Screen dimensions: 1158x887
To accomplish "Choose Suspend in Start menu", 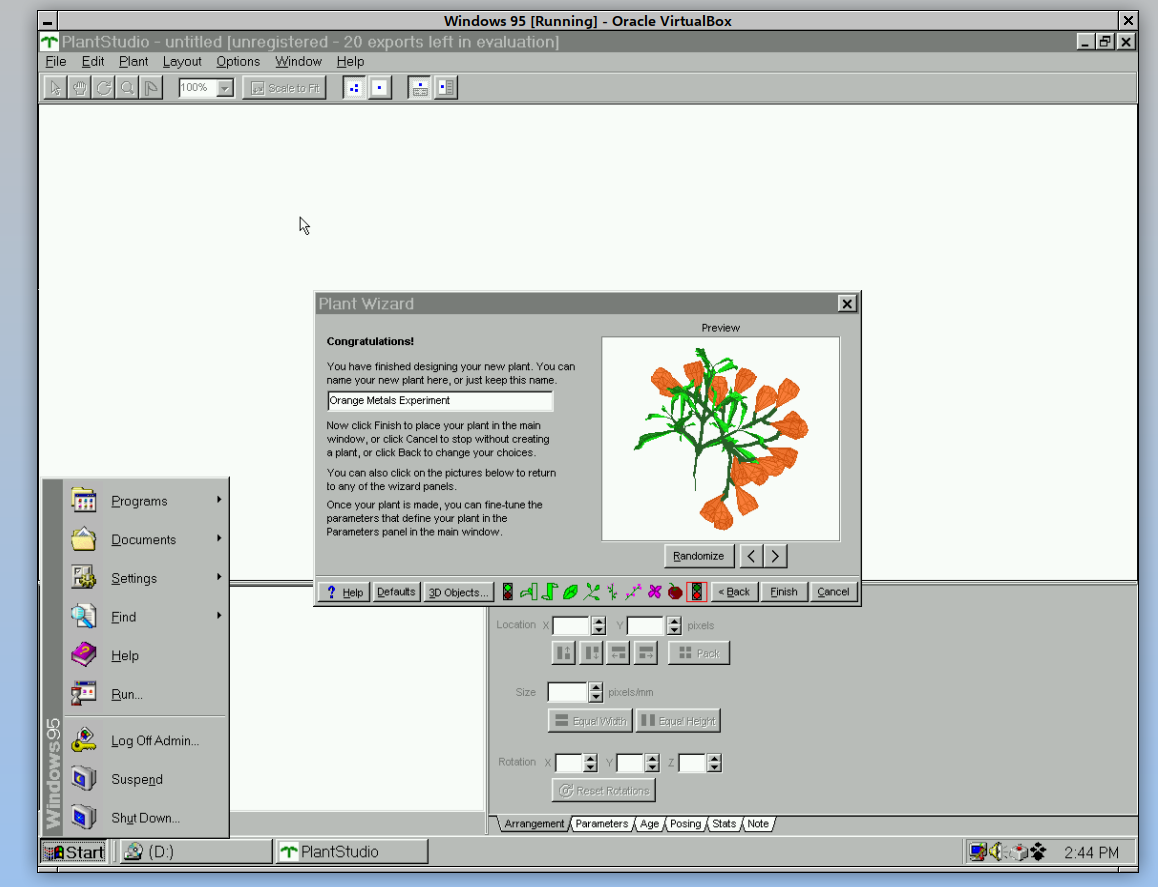I will 146,779.
